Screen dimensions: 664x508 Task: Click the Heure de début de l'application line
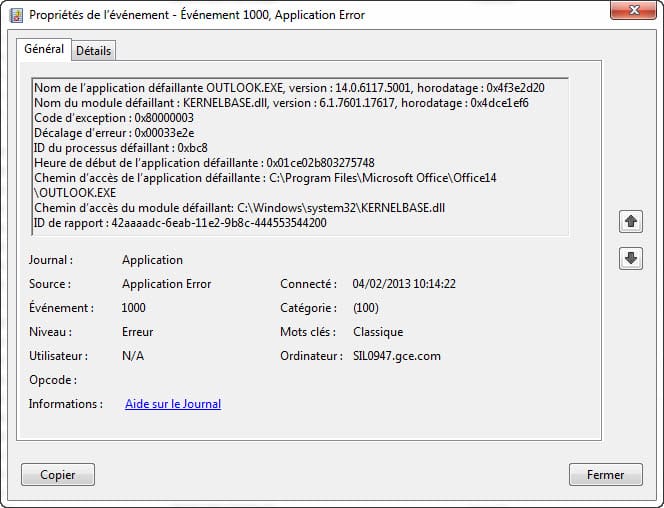click(x=204, y=163)
